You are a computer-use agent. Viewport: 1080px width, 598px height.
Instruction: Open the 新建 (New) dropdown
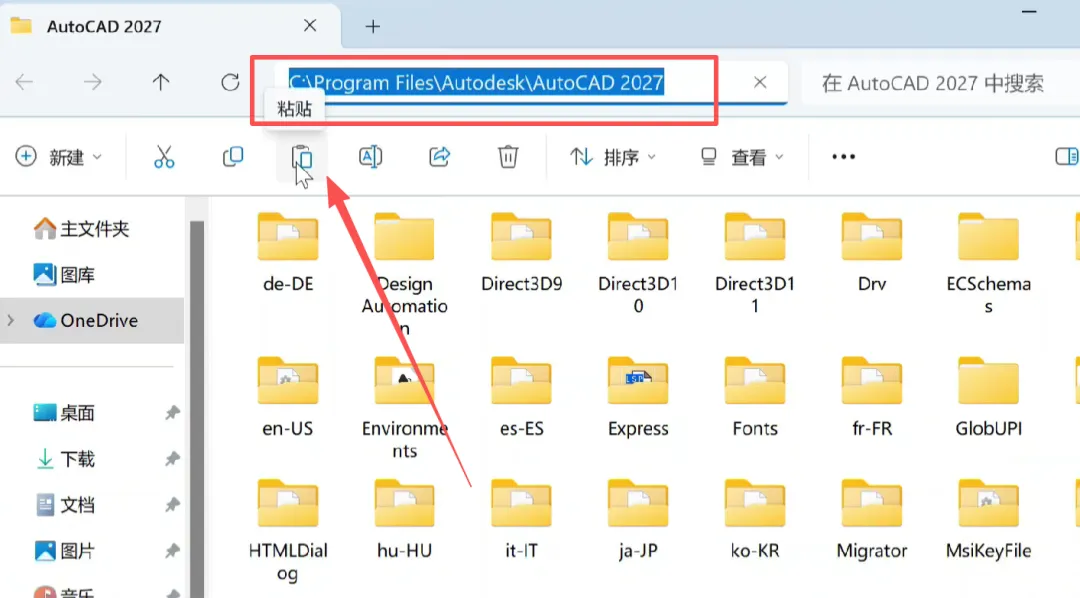(x=59, y=157)
